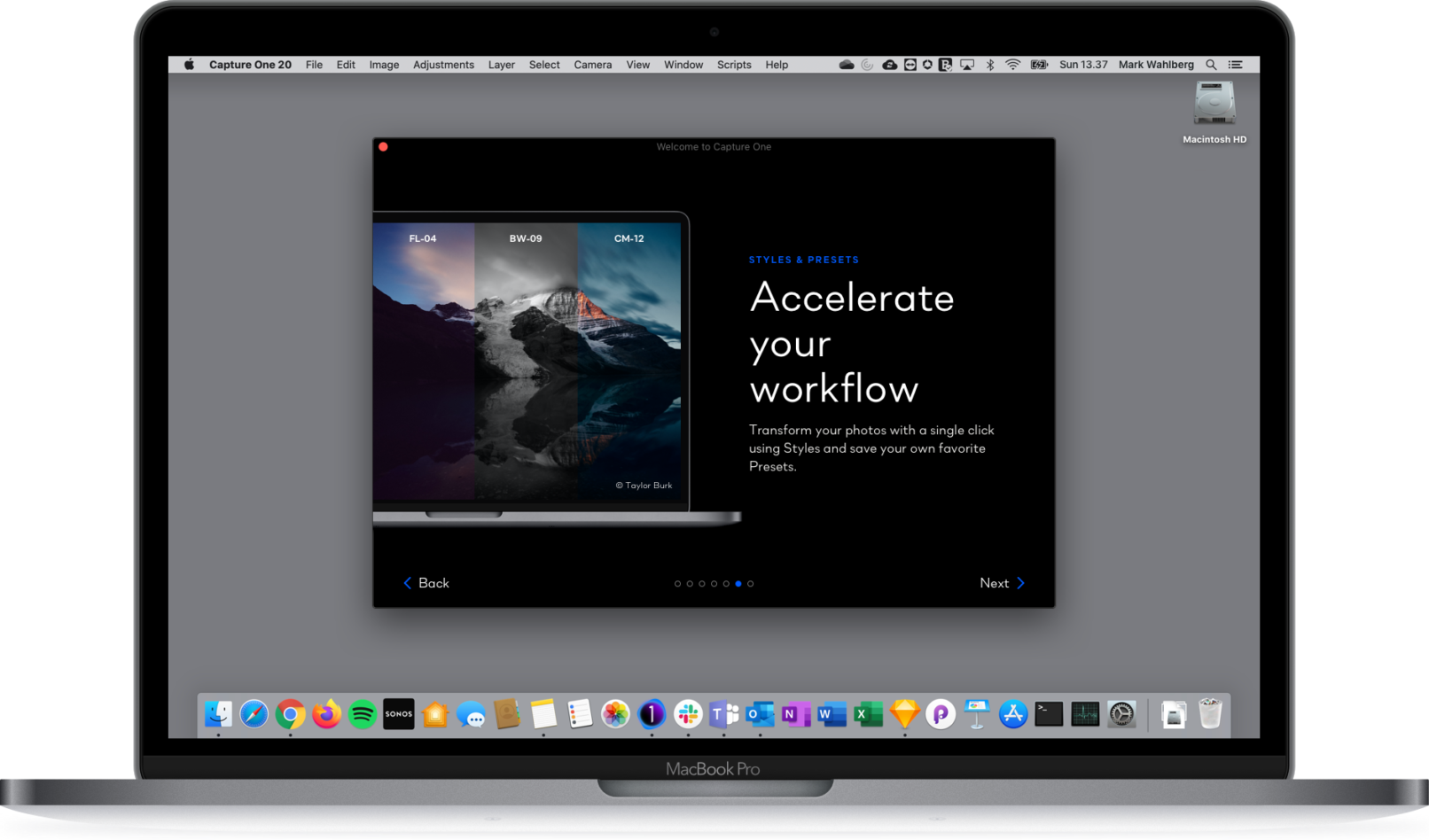Open the Mark Wahlberg user menu
The width and height of the screenshot is (1429, 840).
pos(1155,64)
